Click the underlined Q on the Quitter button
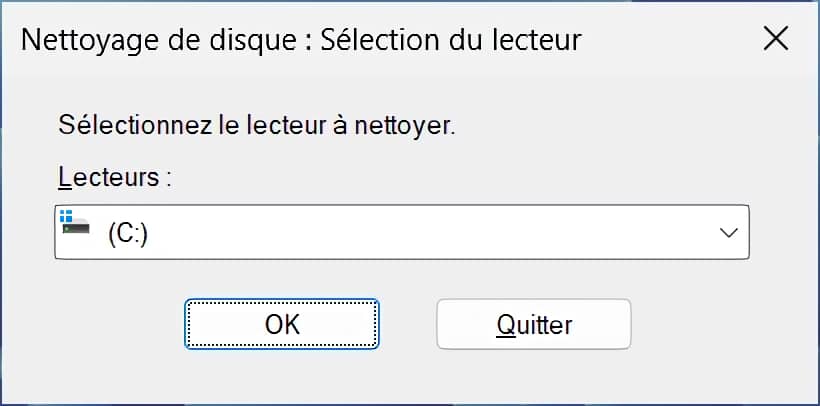820x406 pixels. click(x=506, y=324)
